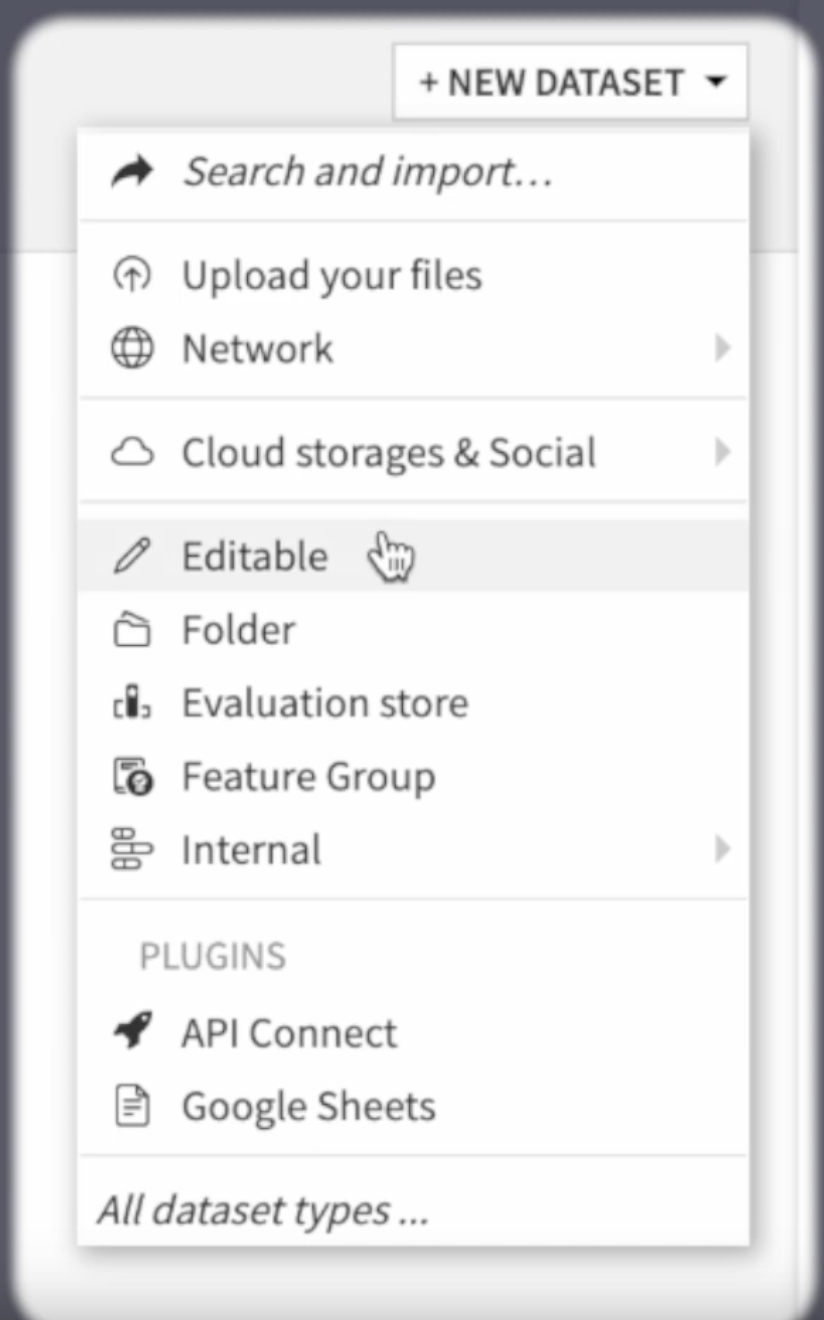Expand the Cloud storages & Social submenu
824x1320 pixels.
(x=724, y=452)
